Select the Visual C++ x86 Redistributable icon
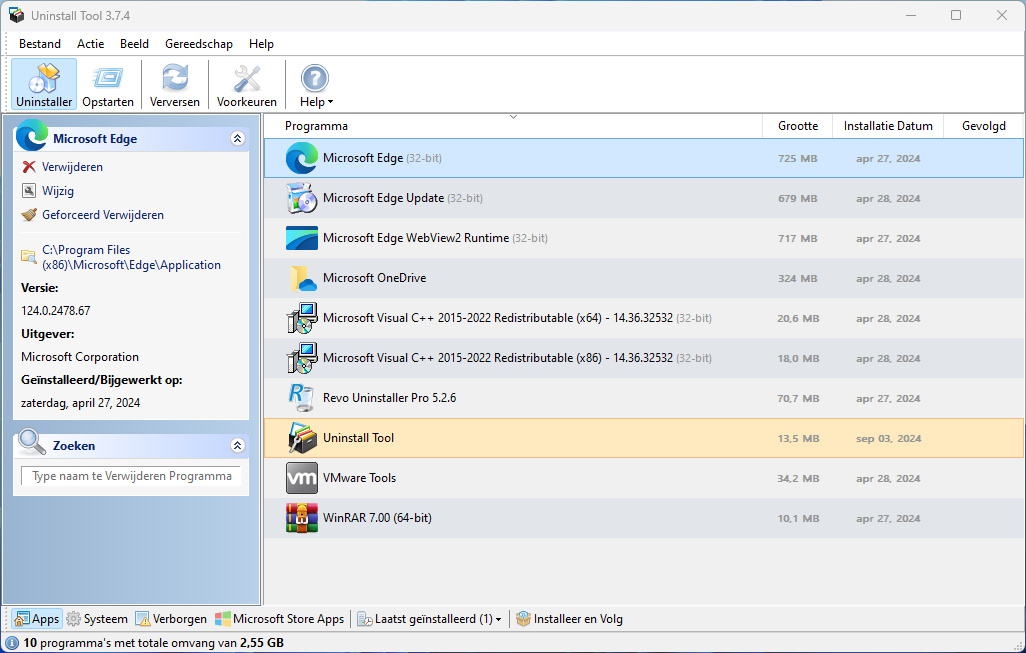The width and height of the screenshot is (1026, 653). click(302, 358)
